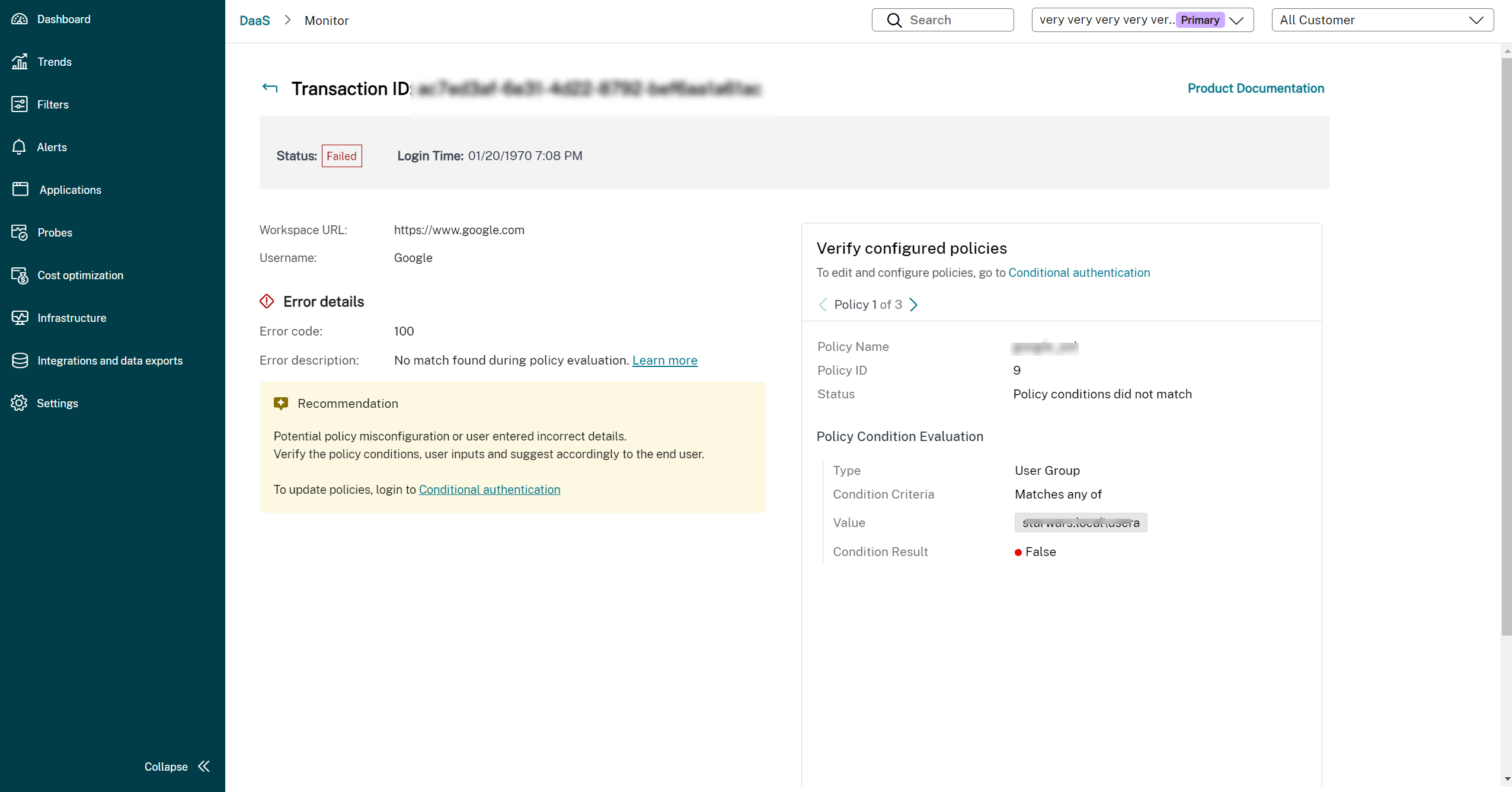Open Alerts using the bell icon
The width and height of the screenshot is (1512, 792).
pos(19,147)
